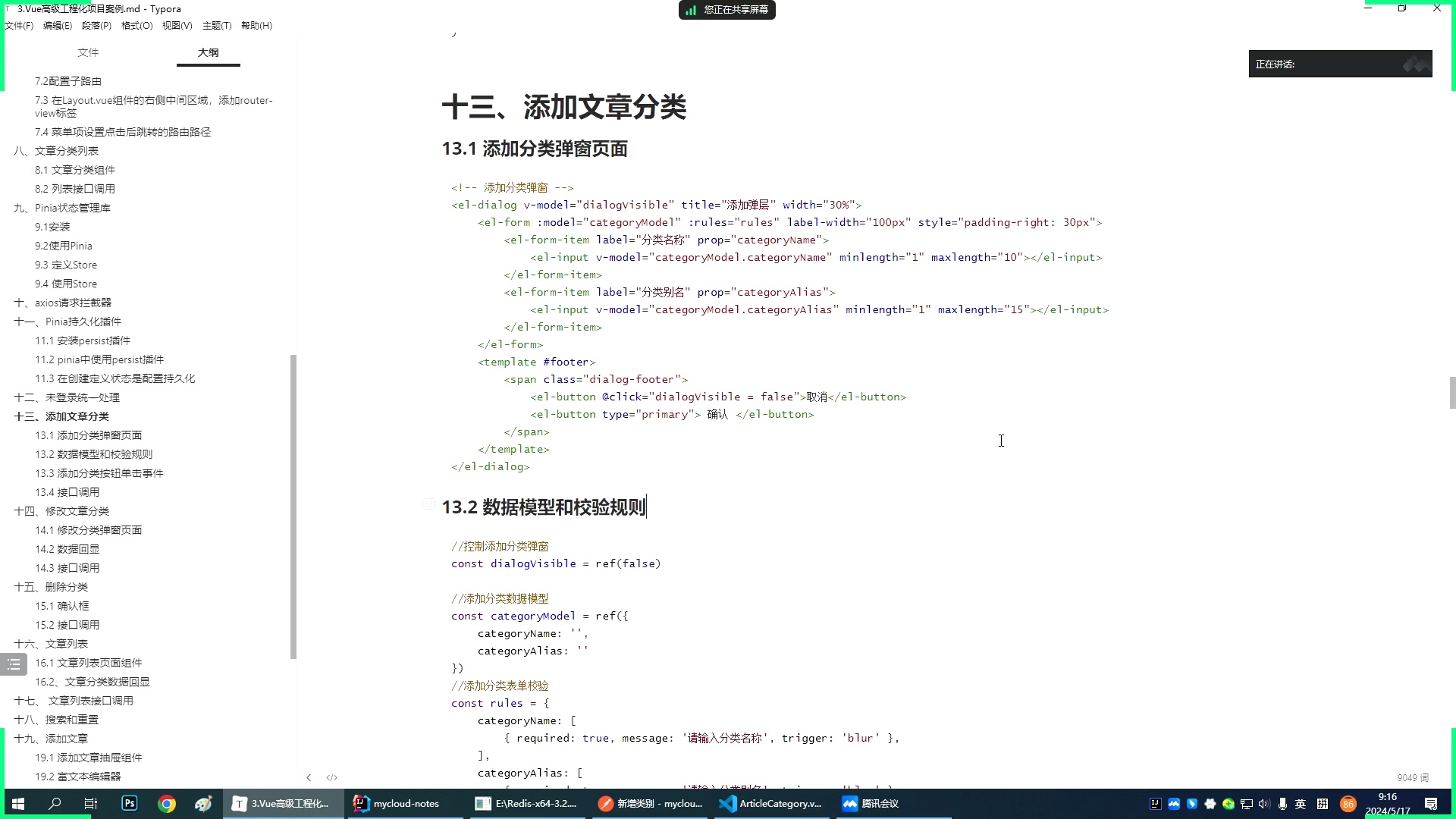This screenshot has width=1456, height=819.
Task: Open Task View on the taskbar
Action: 90,803
